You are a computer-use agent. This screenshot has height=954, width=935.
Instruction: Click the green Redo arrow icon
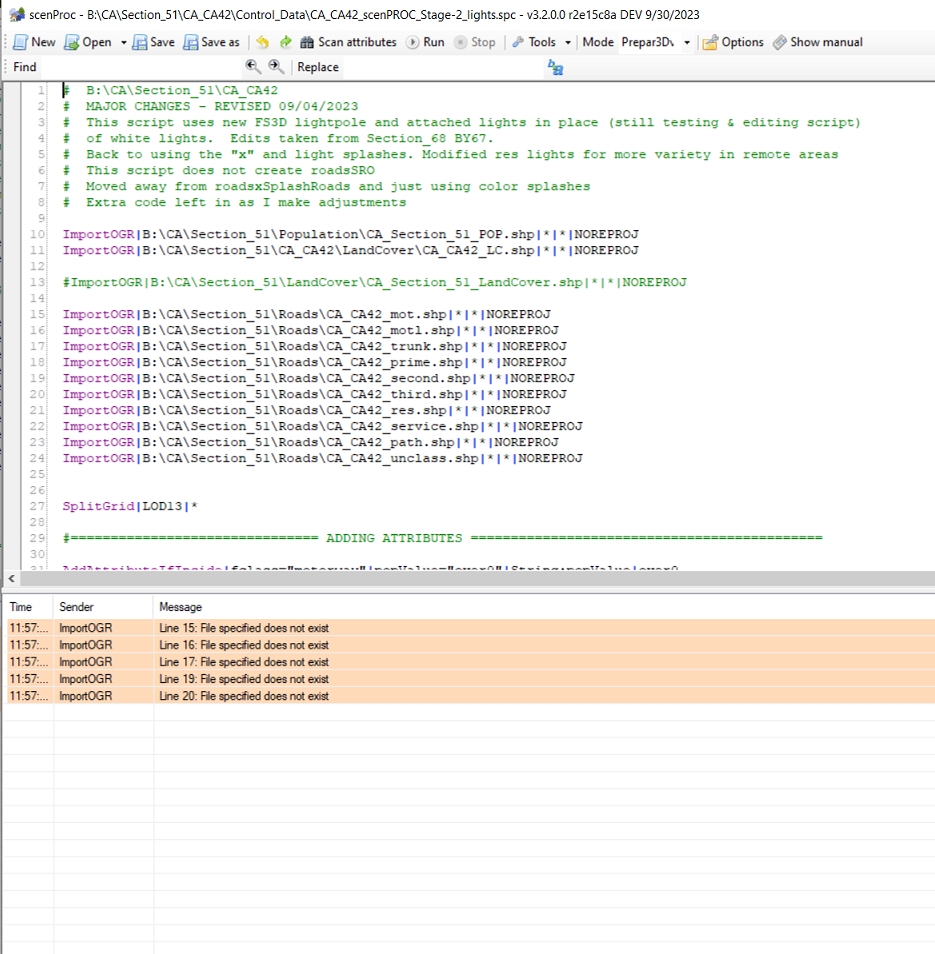point(285,42)
